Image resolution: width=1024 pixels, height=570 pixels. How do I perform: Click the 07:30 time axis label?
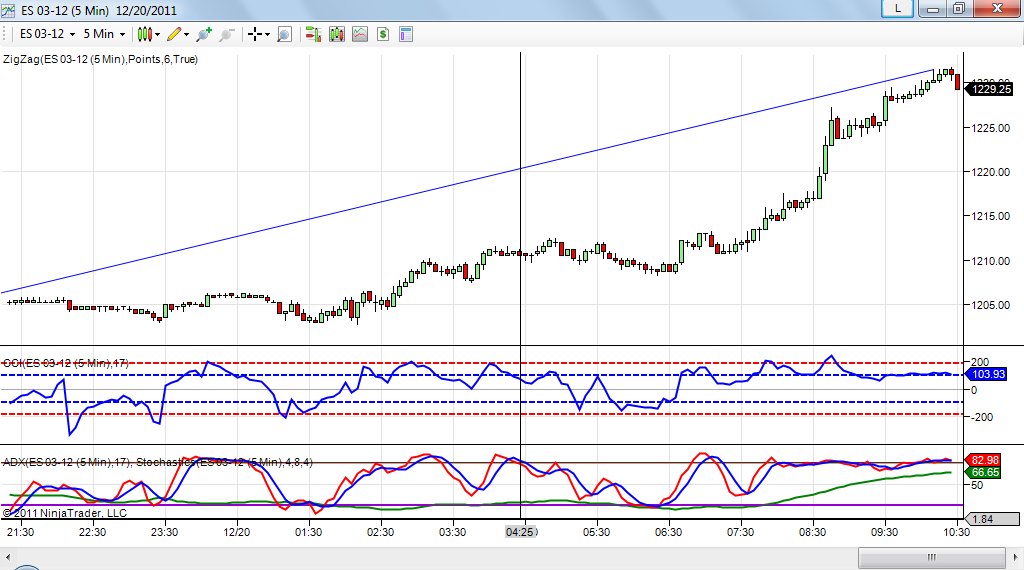point(740,532)
